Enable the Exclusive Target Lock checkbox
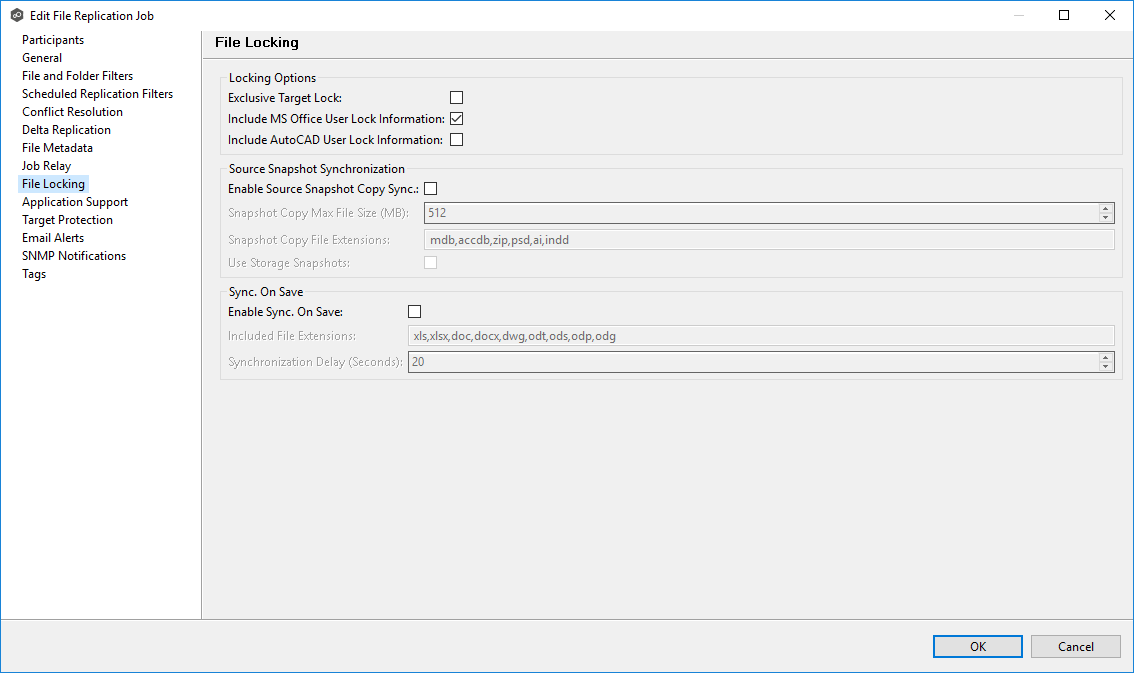The image size is (1134, 673). tap(456, 98)
